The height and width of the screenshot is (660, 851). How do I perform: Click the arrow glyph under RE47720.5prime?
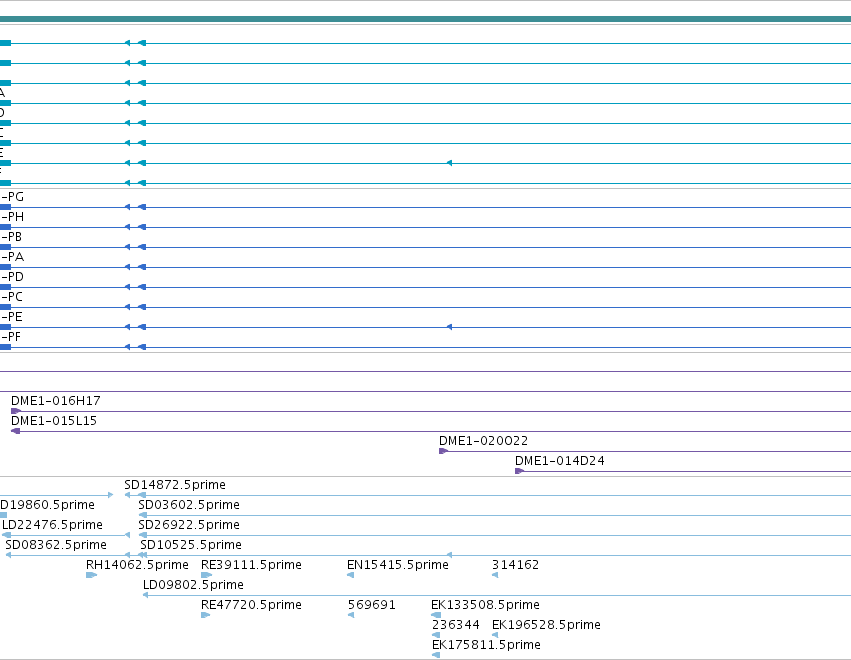[205, 615]
